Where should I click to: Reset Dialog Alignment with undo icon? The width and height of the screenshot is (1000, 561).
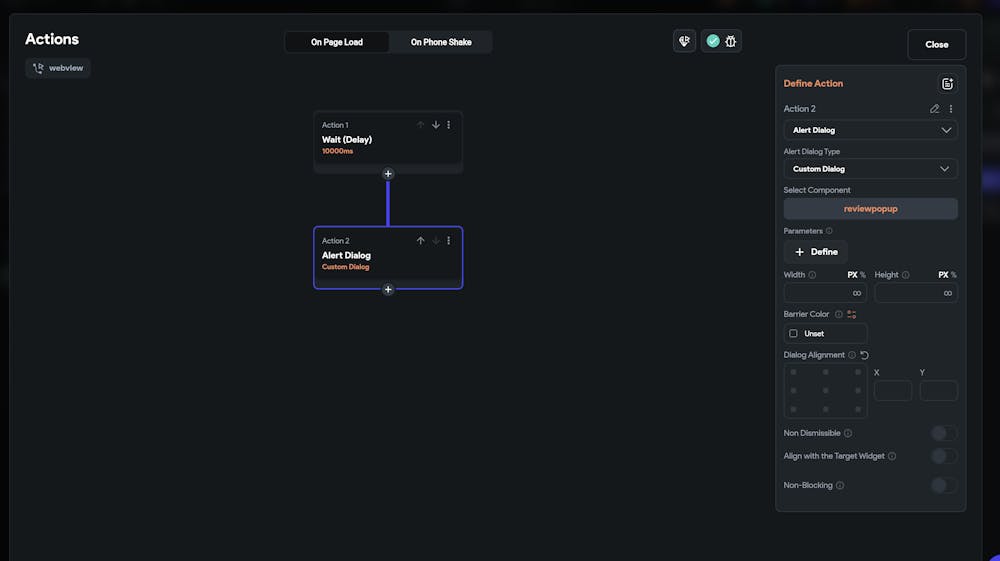click(864, 355)
